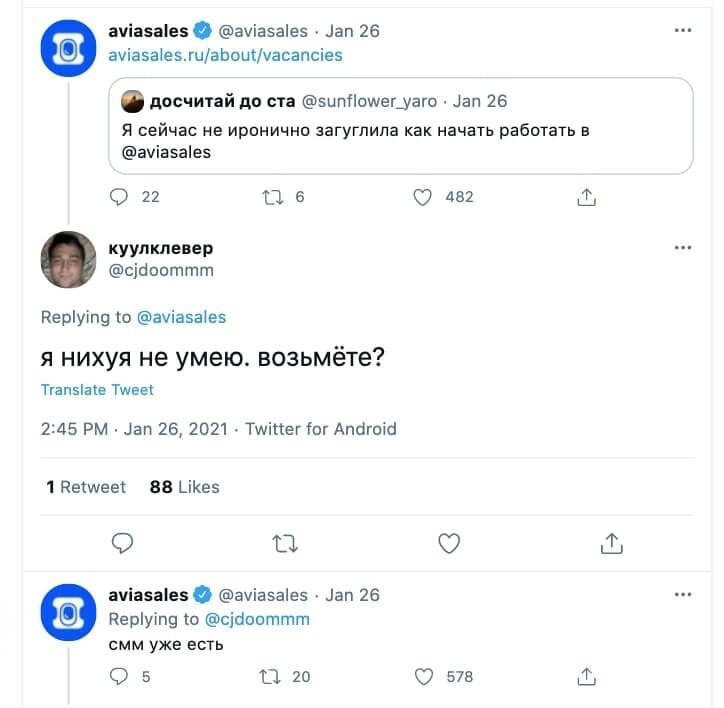The image size is (724, 708).
Task: Open more options menu for куулклевер tweet
Action: click(x=683, y=248)
